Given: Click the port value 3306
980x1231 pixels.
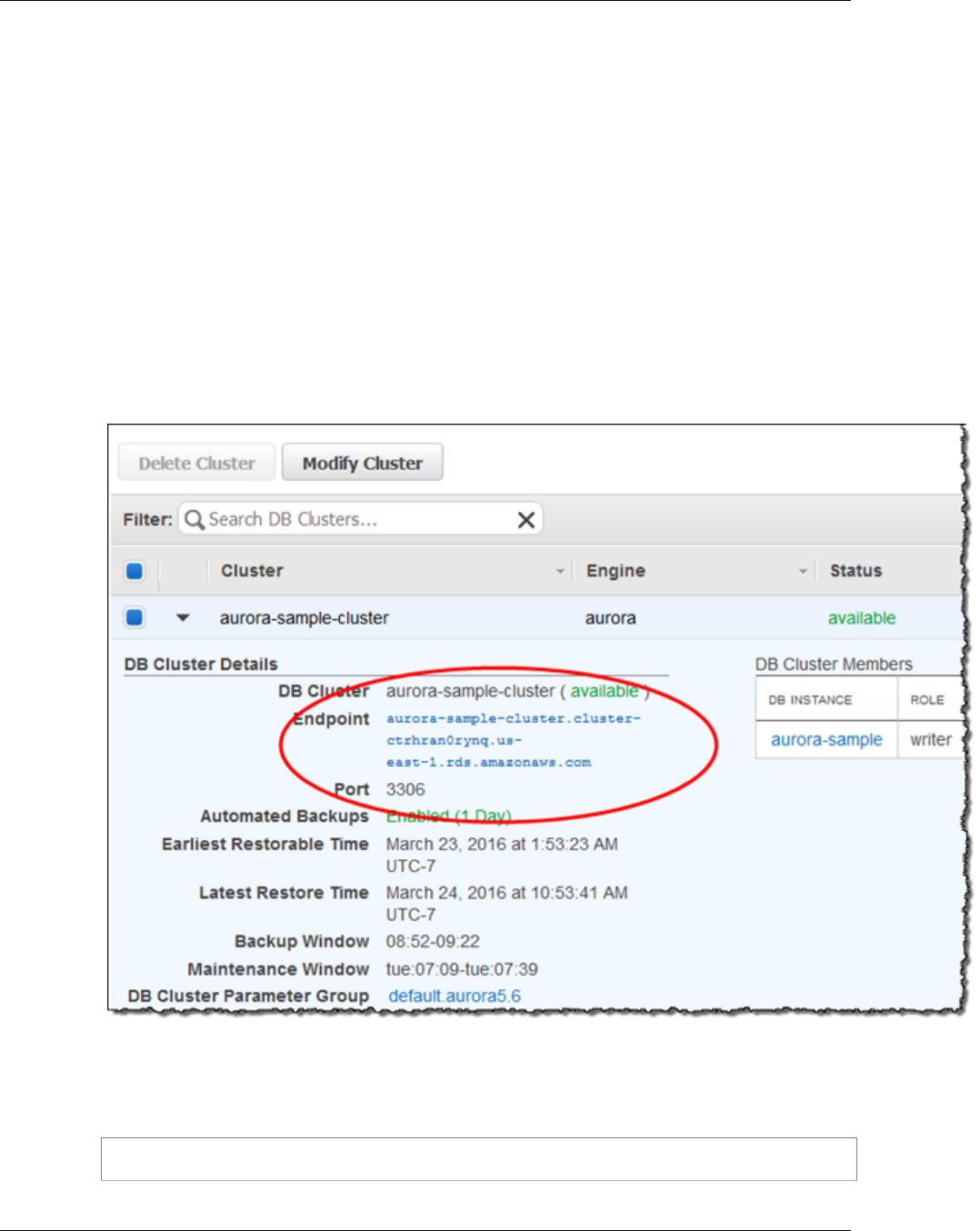Looking at the screenshot, I should coord(405,789).
